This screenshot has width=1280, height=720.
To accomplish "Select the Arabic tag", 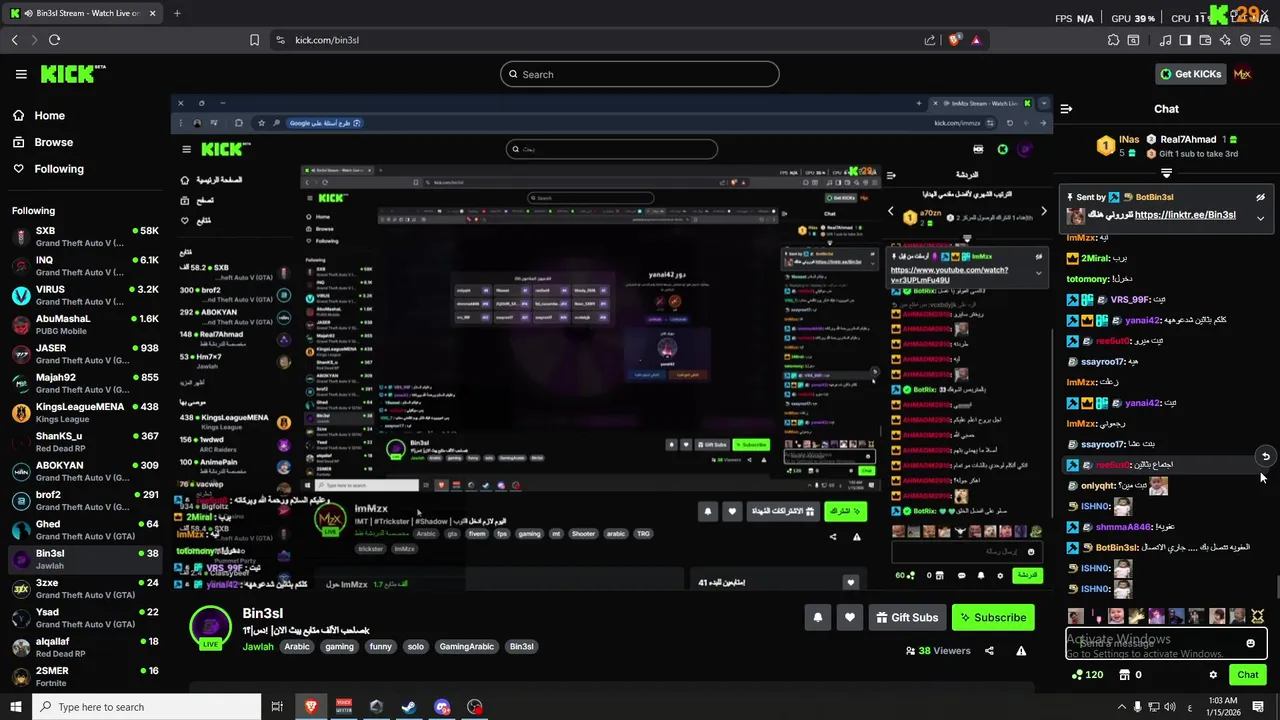I will click(x=297, y=647).
